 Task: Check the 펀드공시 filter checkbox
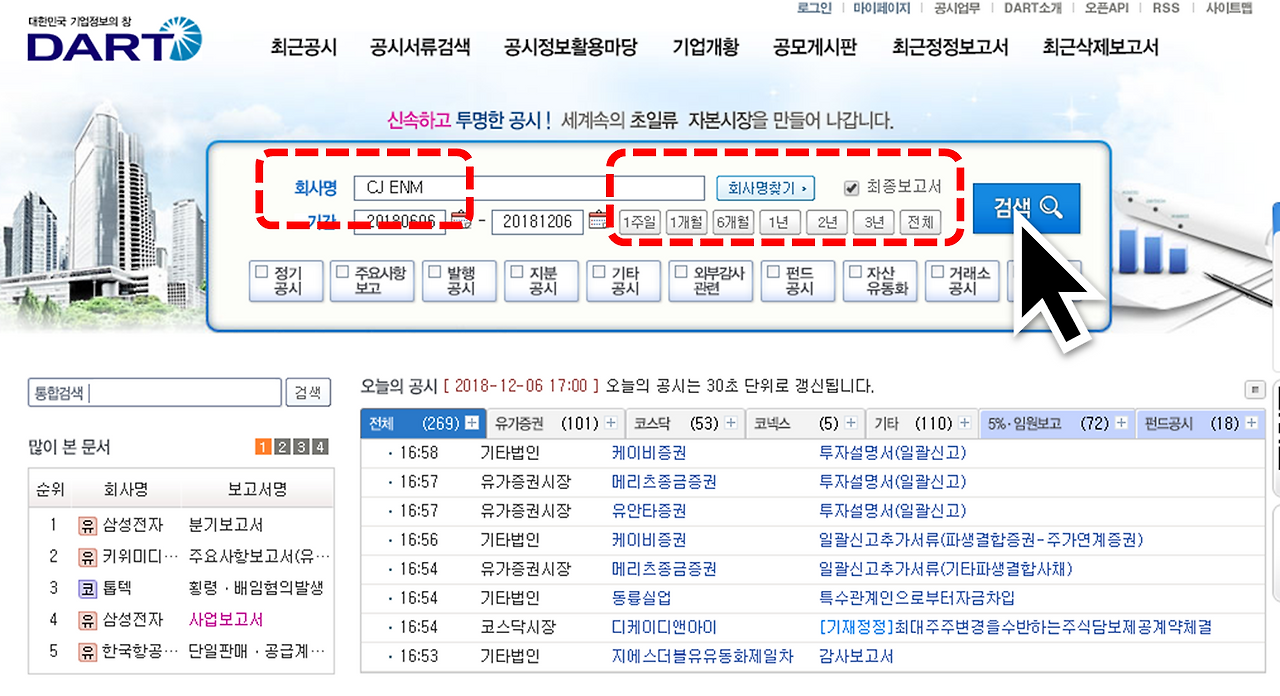coord(772,271)
